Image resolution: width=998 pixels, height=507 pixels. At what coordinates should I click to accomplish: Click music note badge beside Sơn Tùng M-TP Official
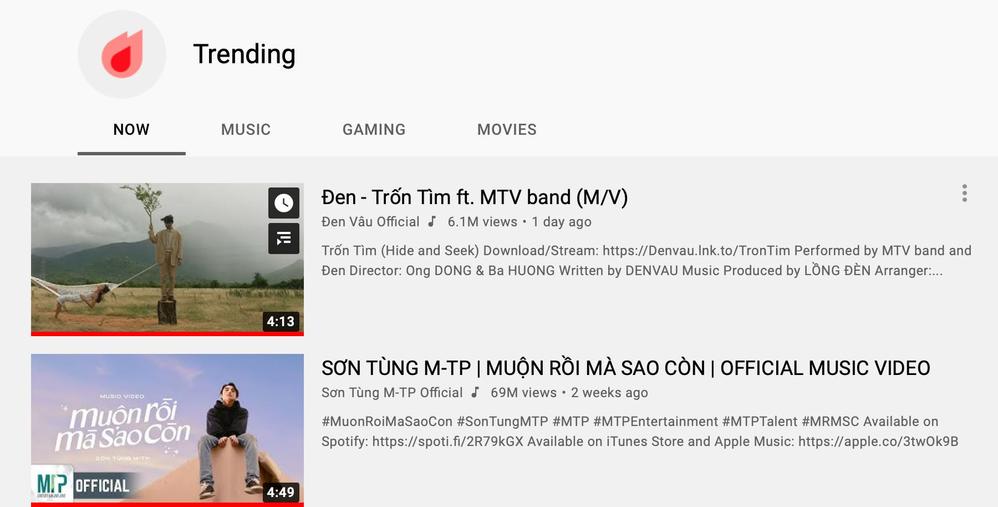pos(475,392)
